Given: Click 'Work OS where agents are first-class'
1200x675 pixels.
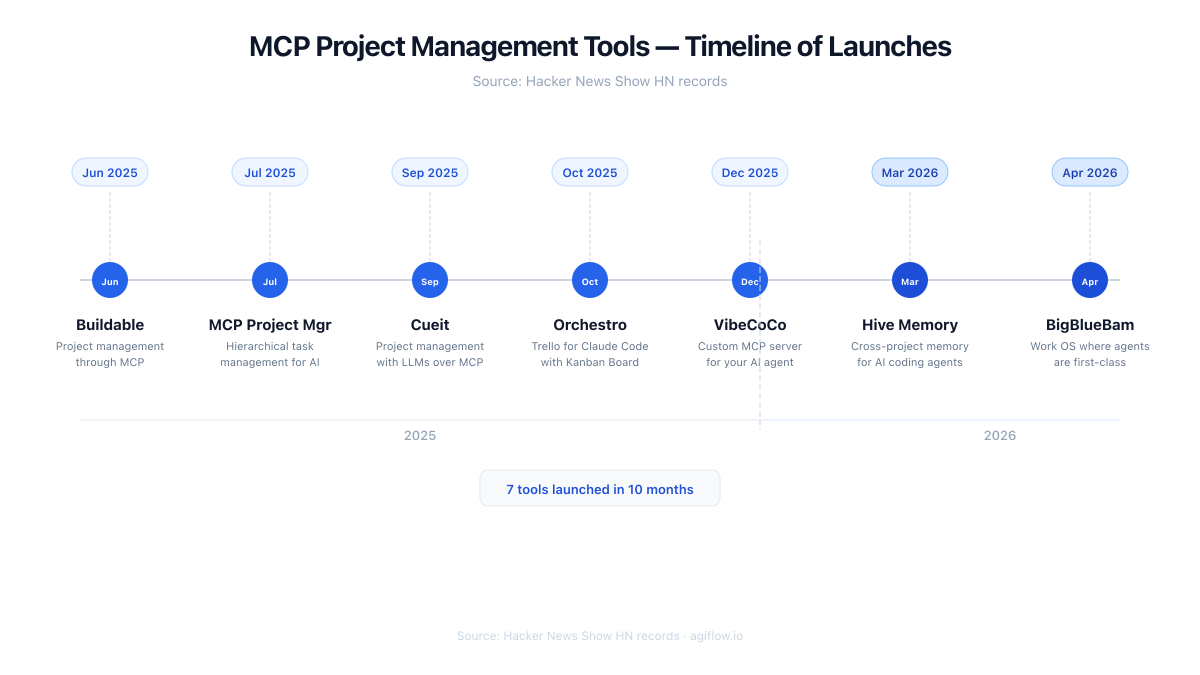Looking at the screenshot, I should click(x=1090, y=354).
